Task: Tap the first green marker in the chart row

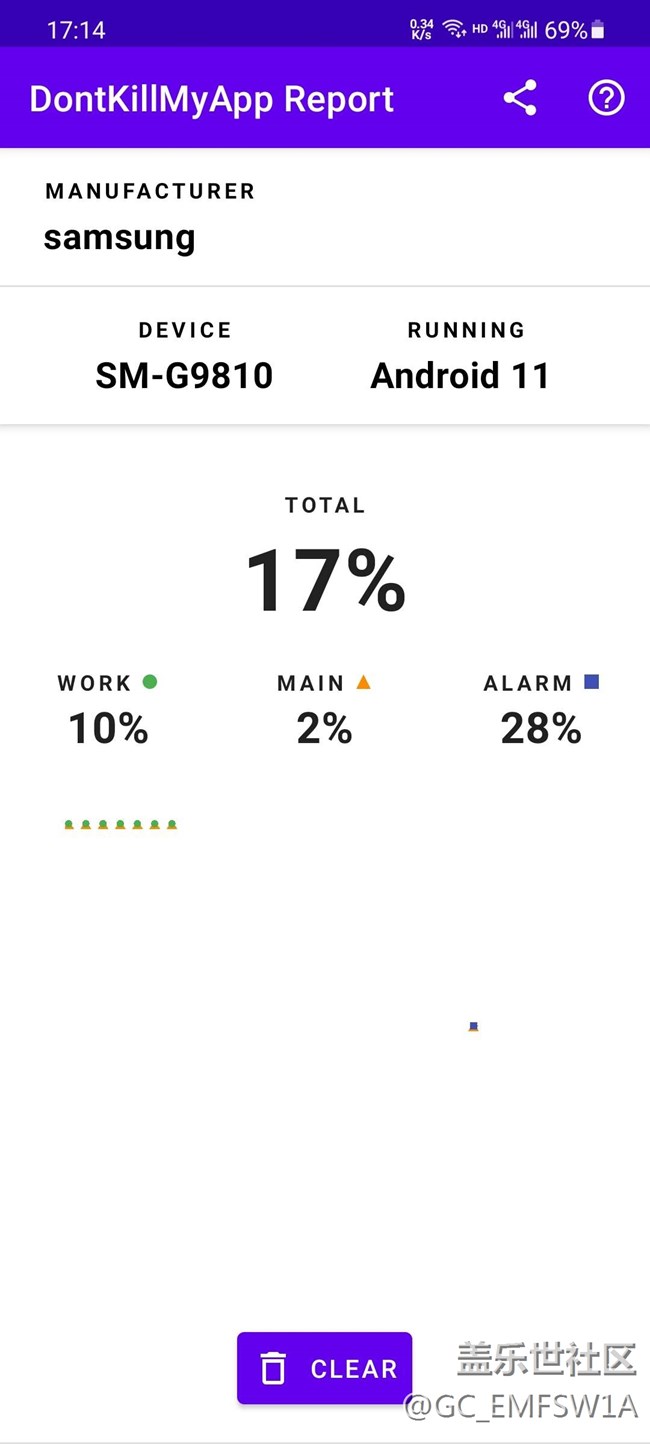Action: 69,825
